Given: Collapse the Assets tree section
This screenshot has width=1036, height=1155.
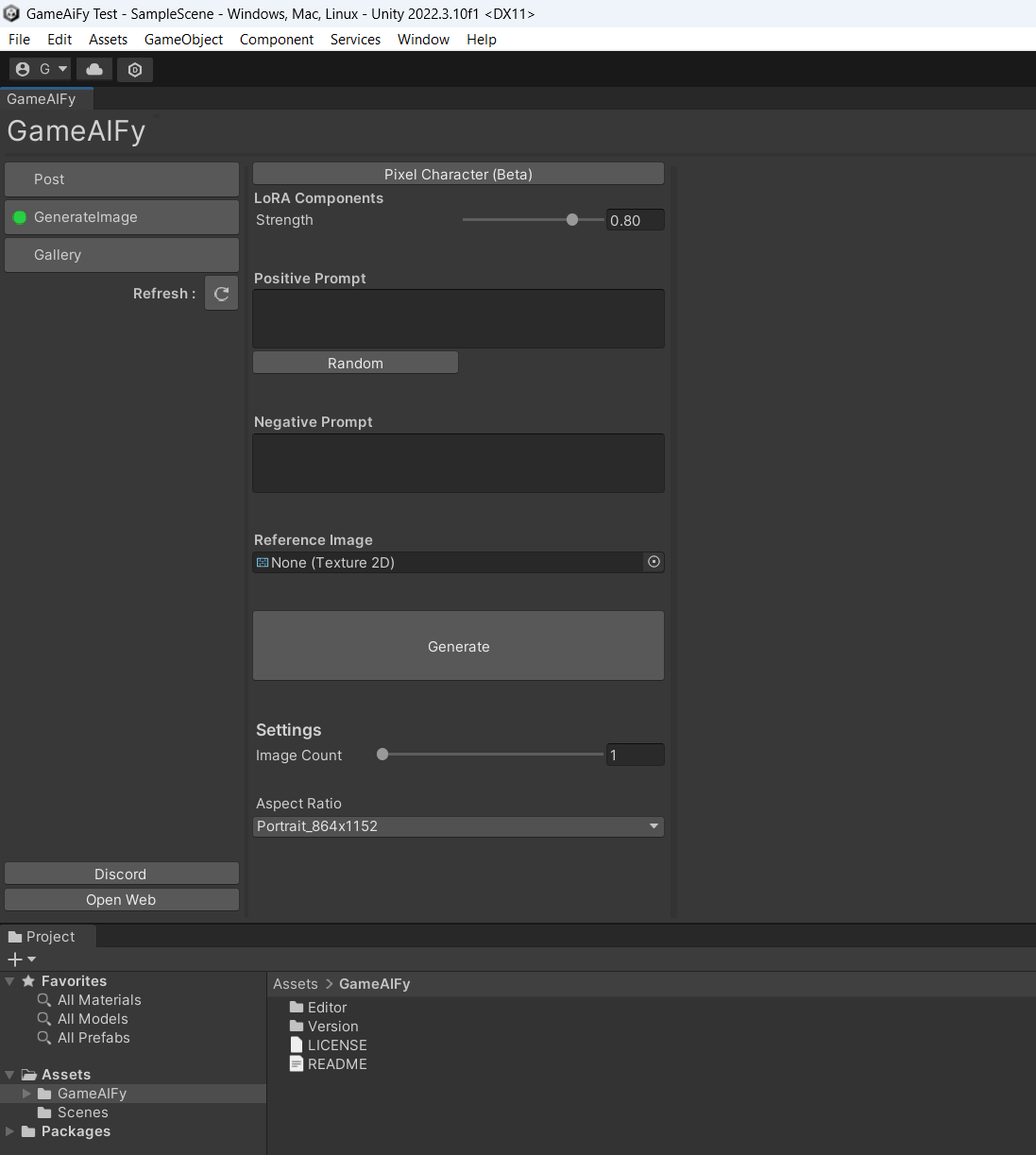Looking at the screenshot, I should click(x=9, y=1075).
